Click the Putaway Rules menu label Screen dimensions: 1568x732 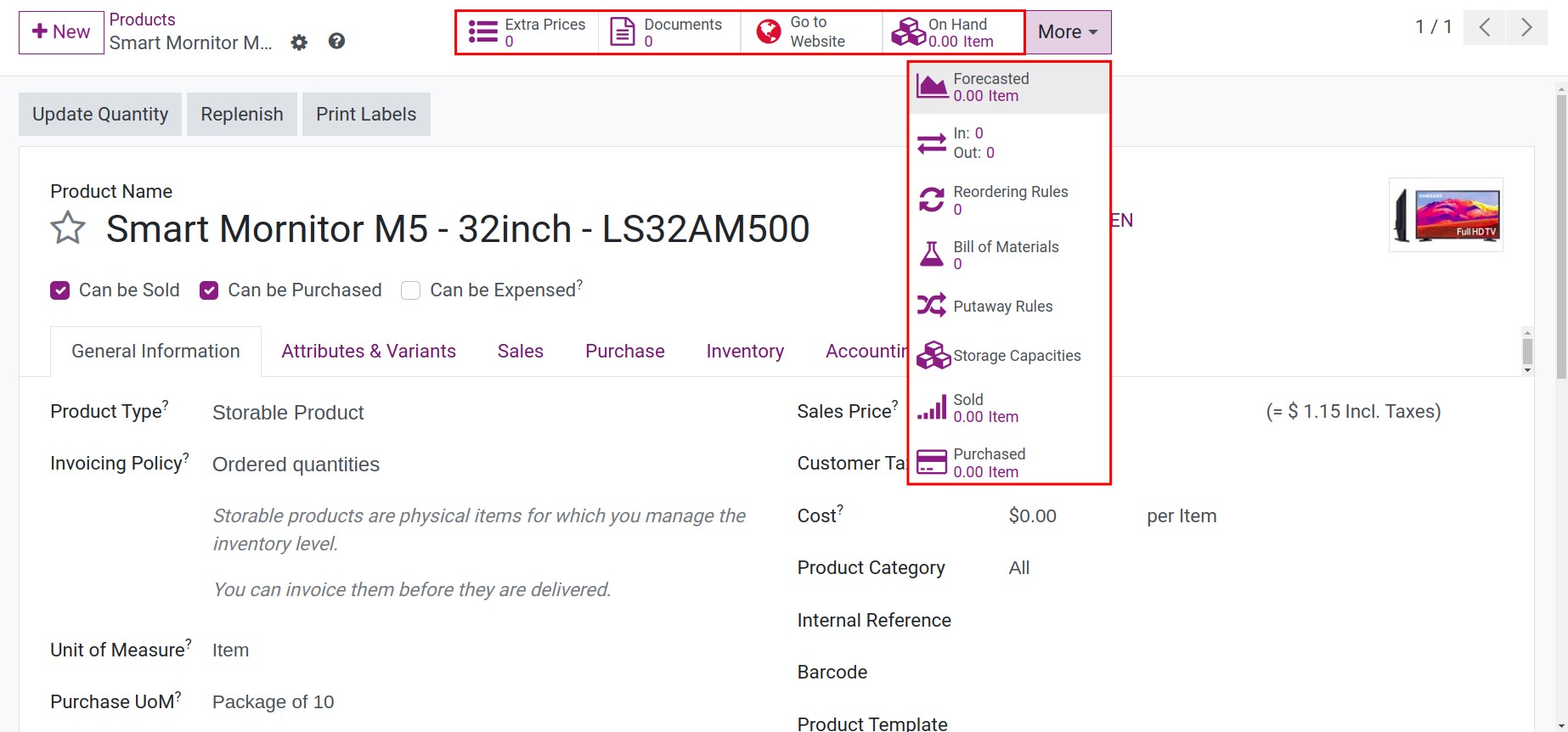click(1003, 307)
